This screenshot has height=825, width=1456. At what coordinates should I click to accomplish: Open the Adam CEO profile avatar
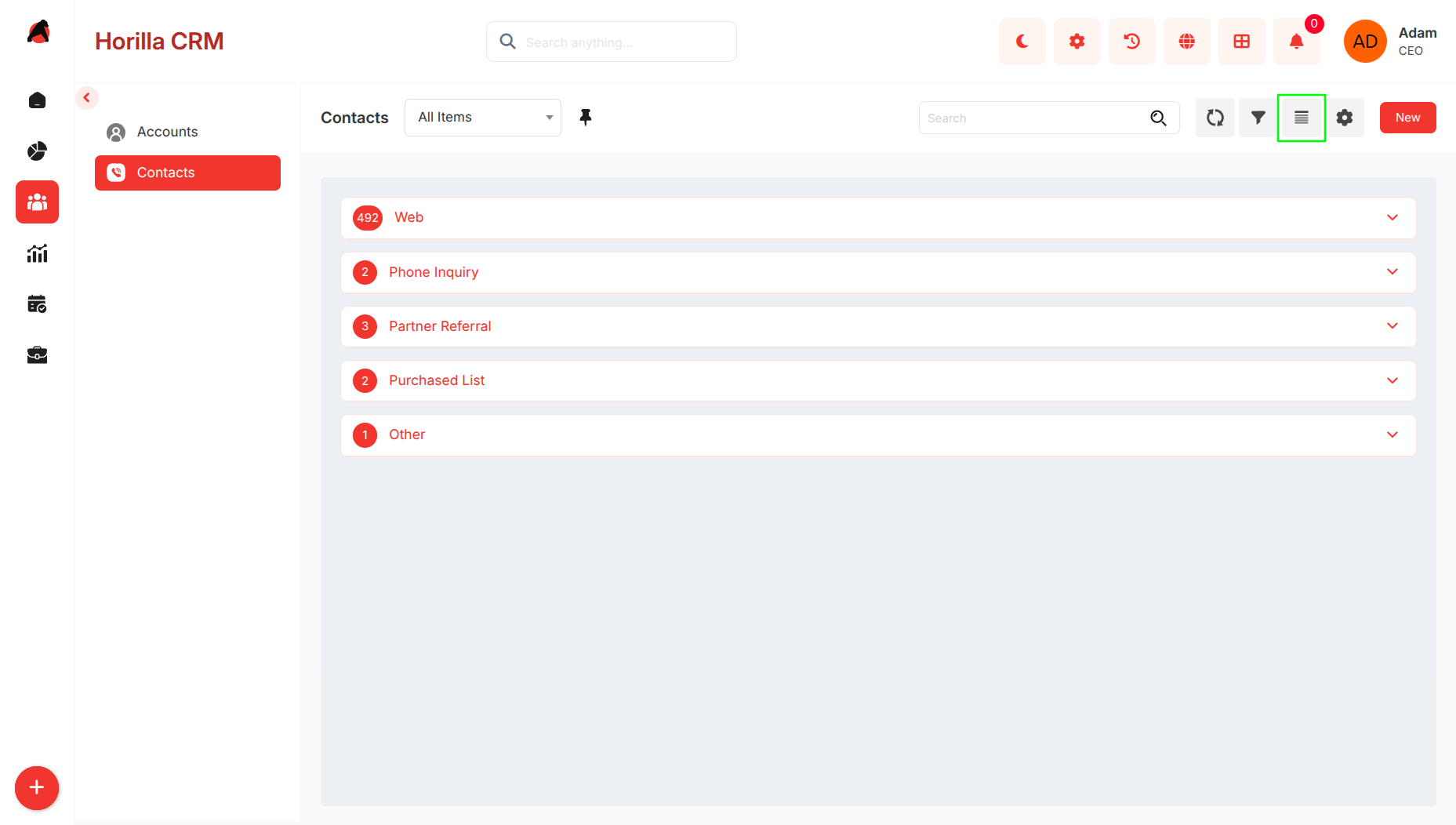[x=1365, y=42]
